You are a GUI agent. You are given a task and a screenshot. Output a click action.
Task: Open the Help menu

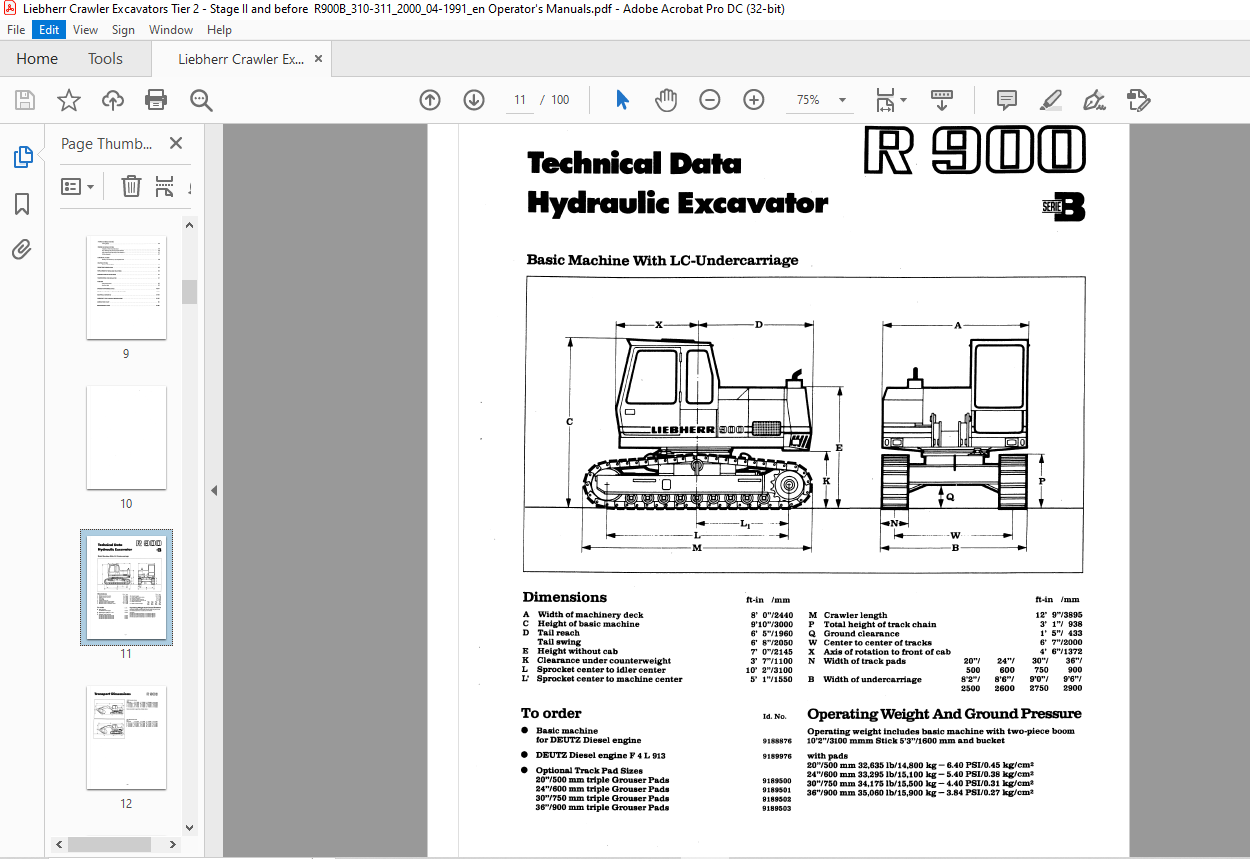pyautogui.click(x=219, y=30)
